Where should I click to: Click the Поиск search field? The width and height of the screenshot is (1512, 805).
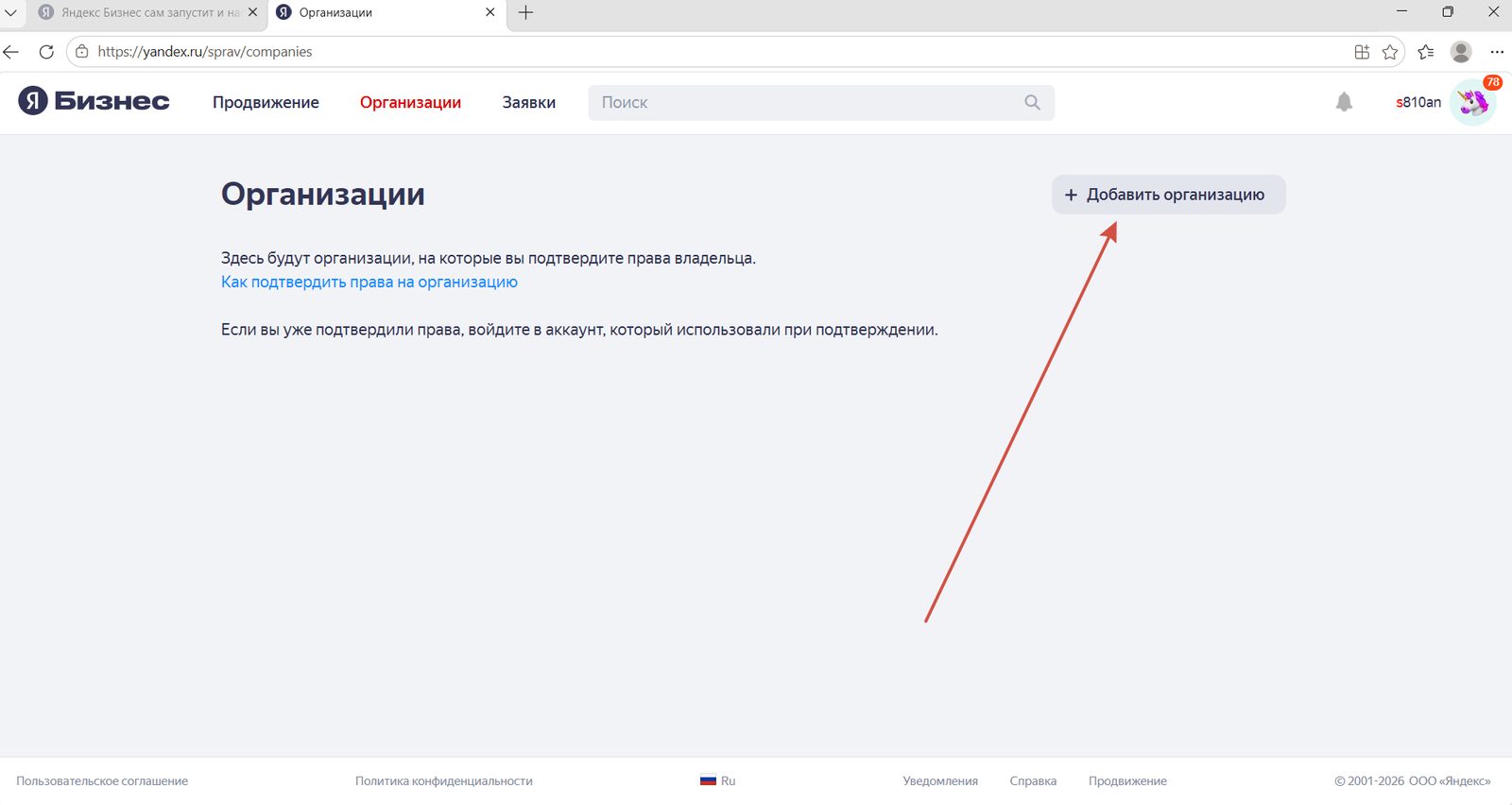pyautogui.click(x=820, y=102)
